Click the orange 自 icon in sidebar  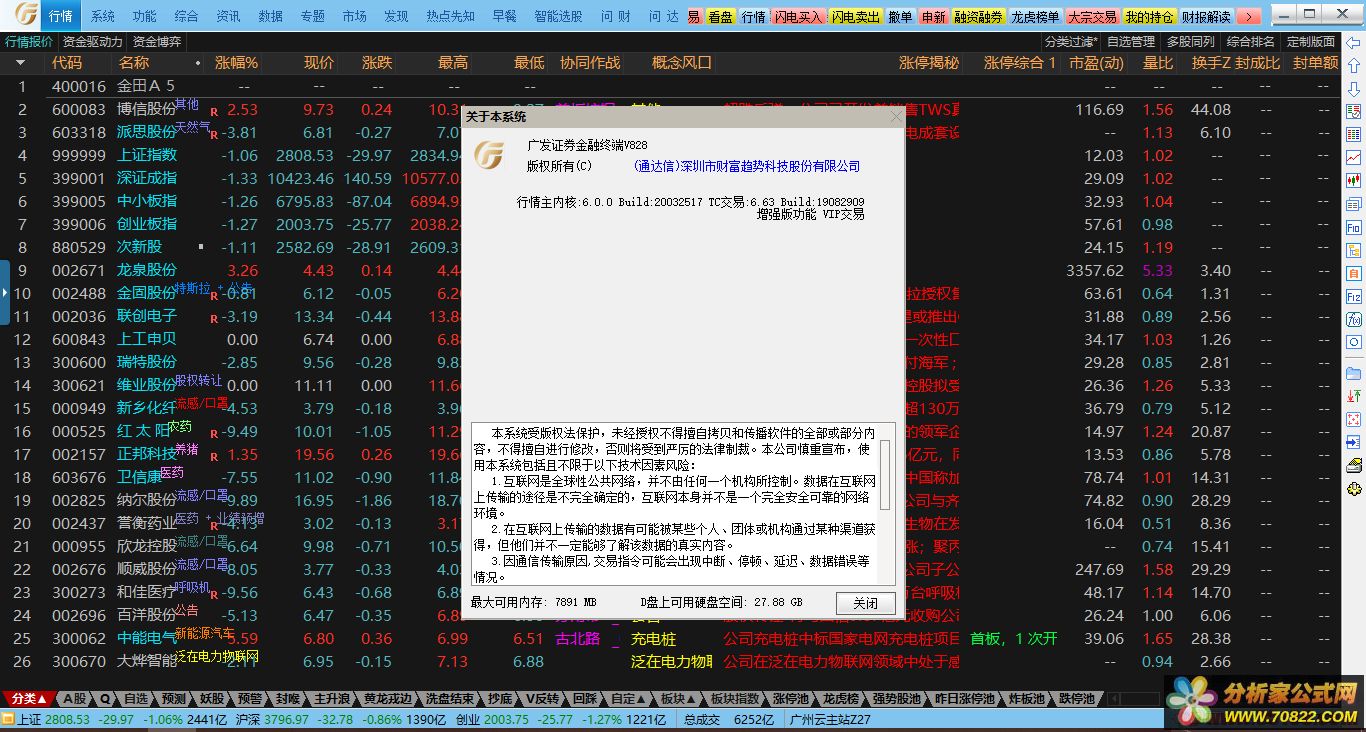tap(1353, 273)
